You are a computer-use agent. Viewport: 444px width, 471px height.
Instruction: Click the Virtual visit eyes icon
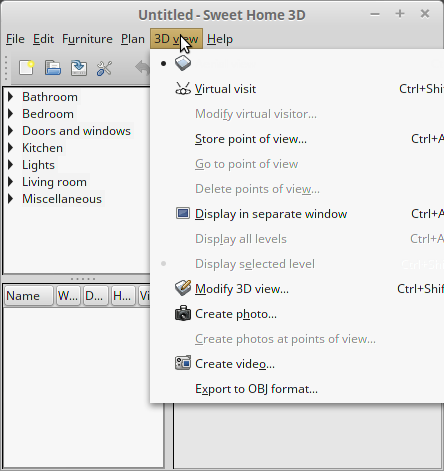point(183,89)
